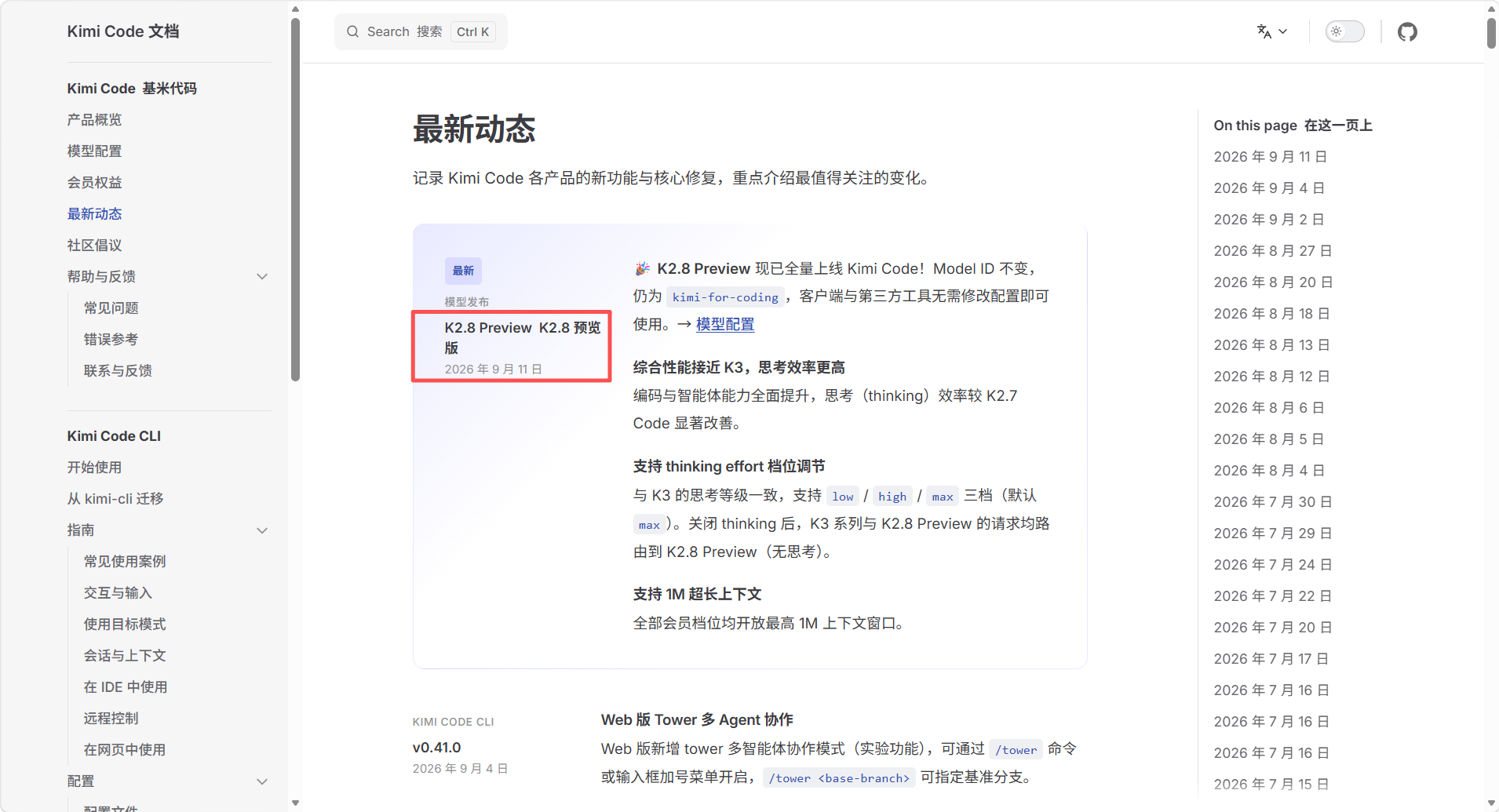
Task: Click the 支持 1M 超长上下文 heading
Action: pyautogui.click(x=697, y=594)
